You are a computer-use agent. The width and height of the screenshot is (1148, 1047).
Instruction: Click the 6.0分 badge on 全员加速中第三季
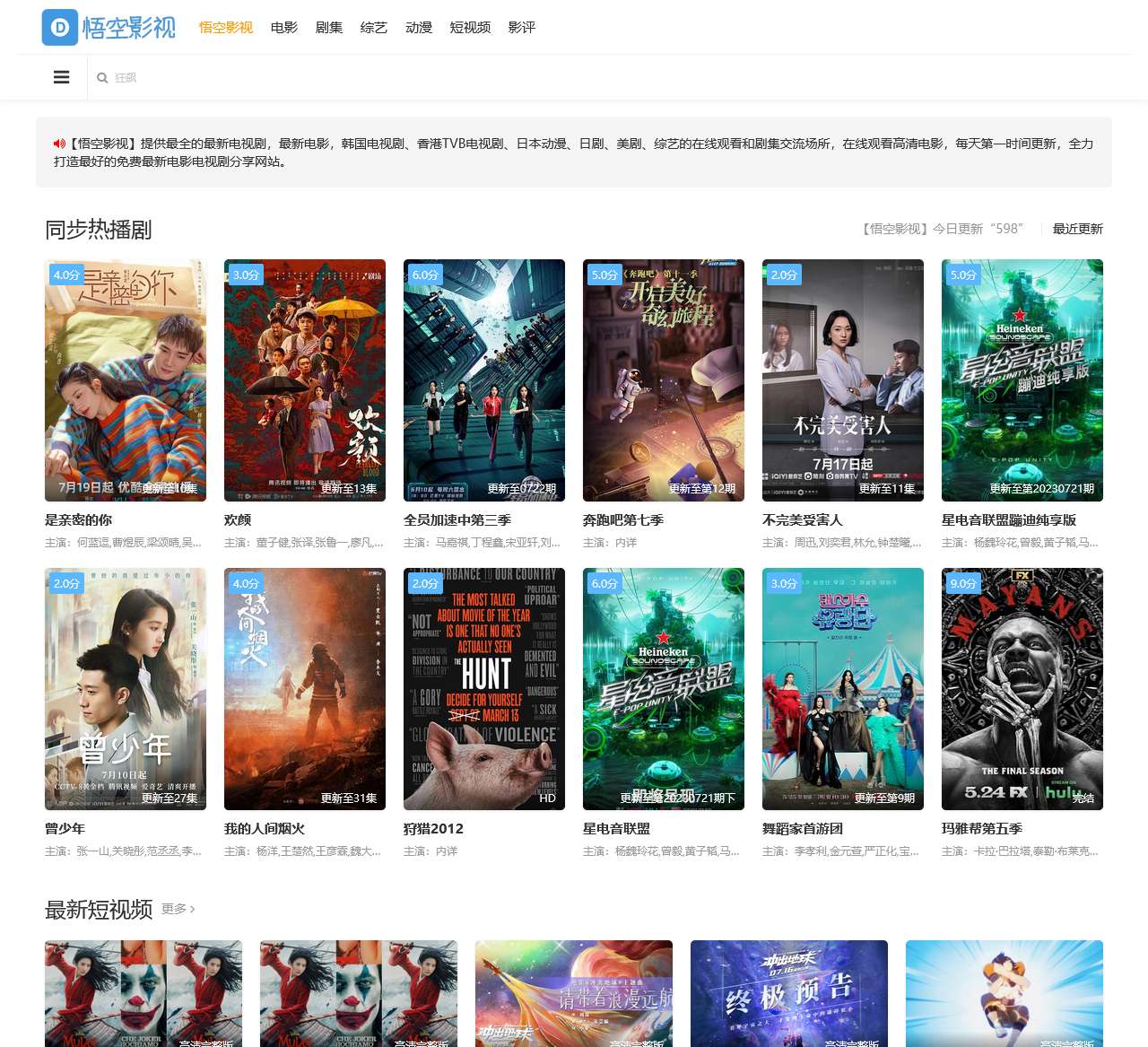point(424,275)
